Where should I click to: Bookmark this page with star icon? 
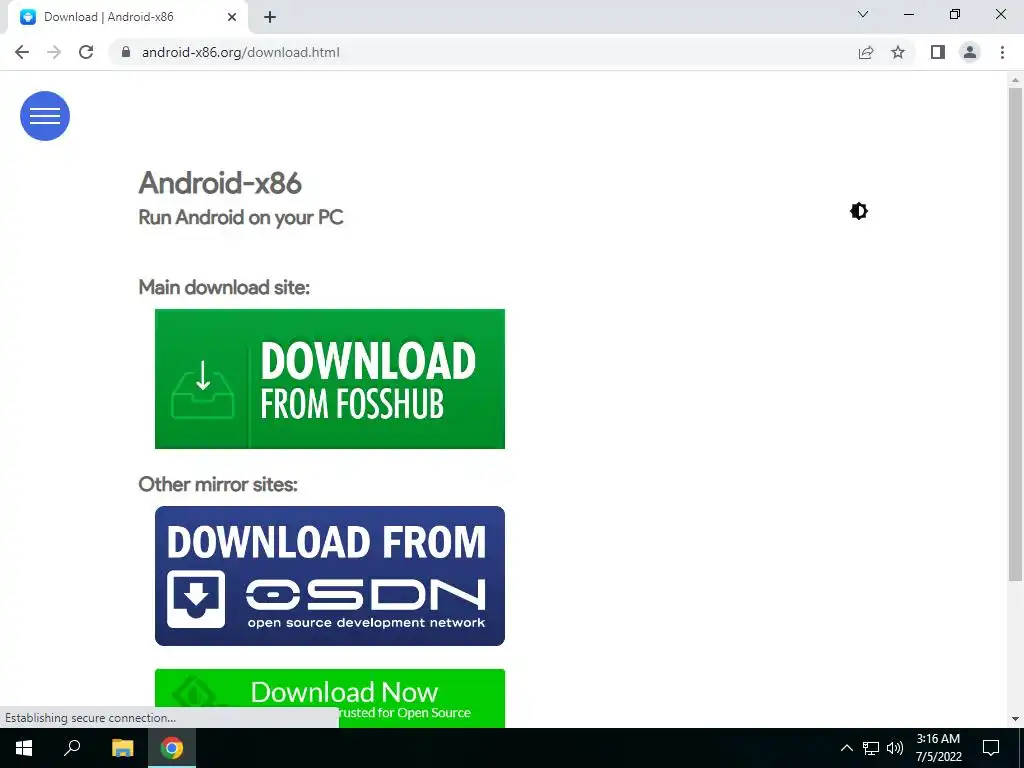[x=898, y=52]
